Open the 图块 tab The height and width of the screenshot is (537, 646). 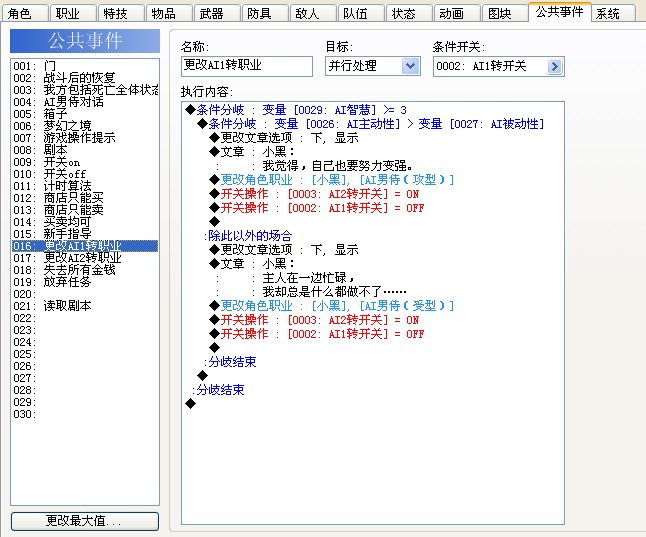click(x=505, y=13)
